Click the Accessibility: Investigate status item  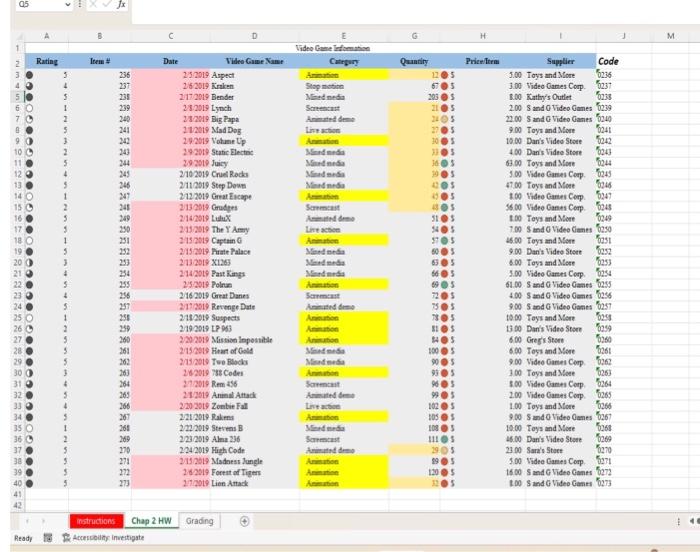point(103,538)
